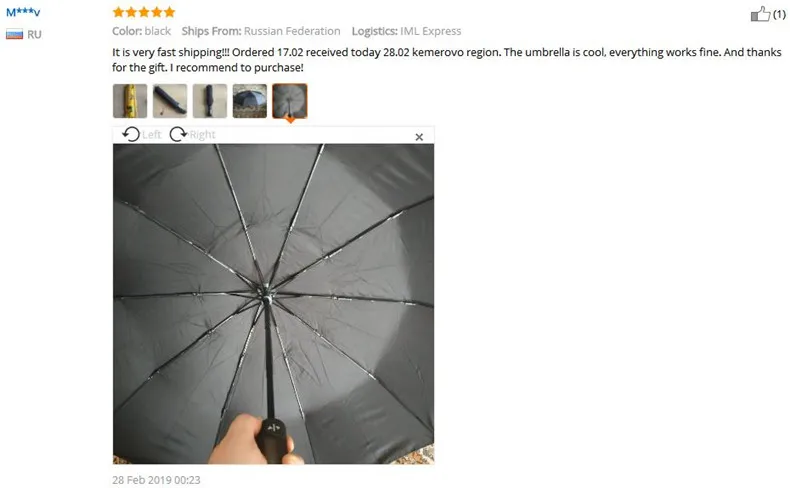Viewport: 790px width, 488px height.
Task: Click the Russian flag icon
Action: pos(14,34)
